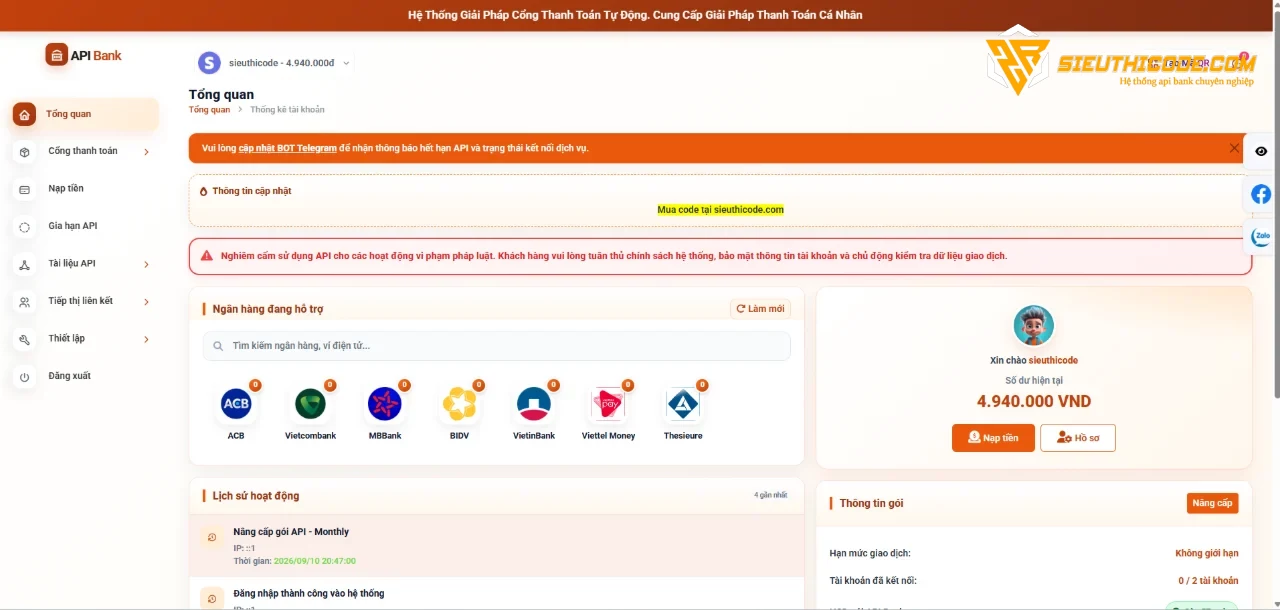Click Tổng quan breadcrumb link
The height and width of the screenshot is (610, 1280).
(x=209, y=110)
